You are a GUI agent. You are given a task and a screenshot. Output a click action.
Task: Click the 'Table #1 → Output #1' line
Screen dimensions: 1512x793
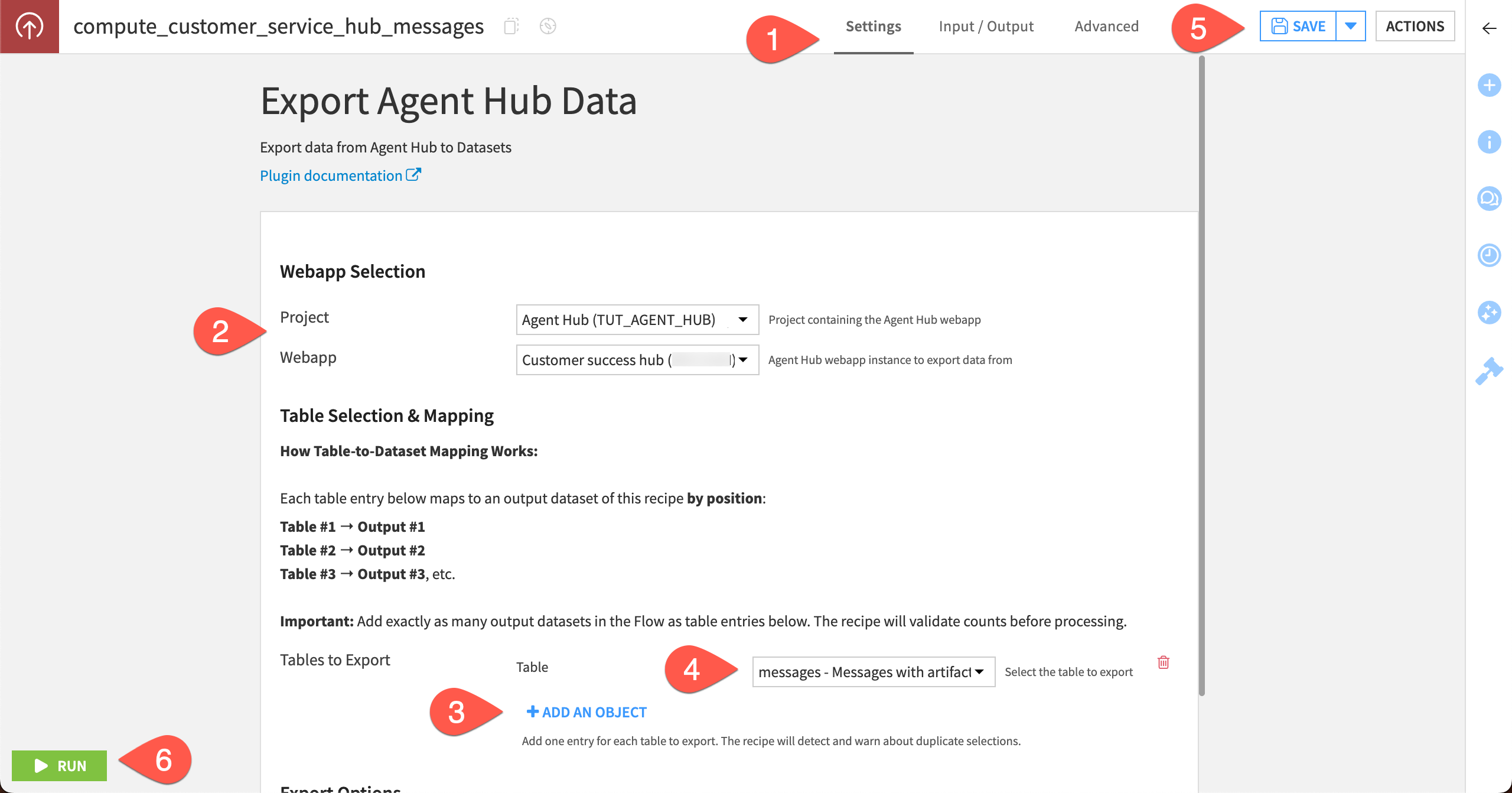(353, 526)
